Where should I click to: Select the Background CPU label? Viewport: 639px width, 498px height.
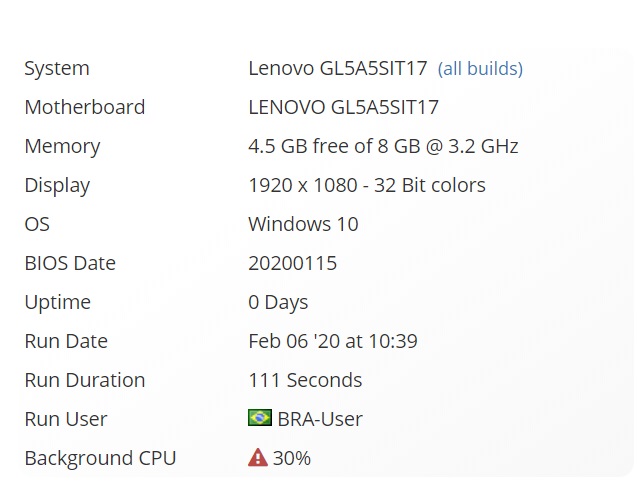pos(100,458)
